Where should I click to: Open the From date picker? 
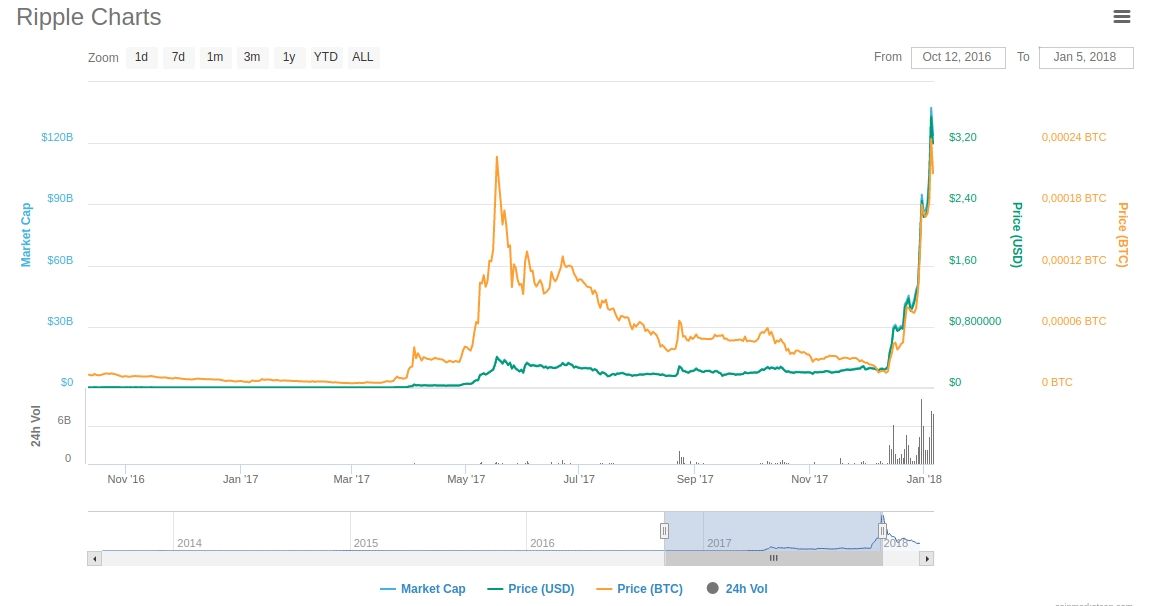click(958, 57)
